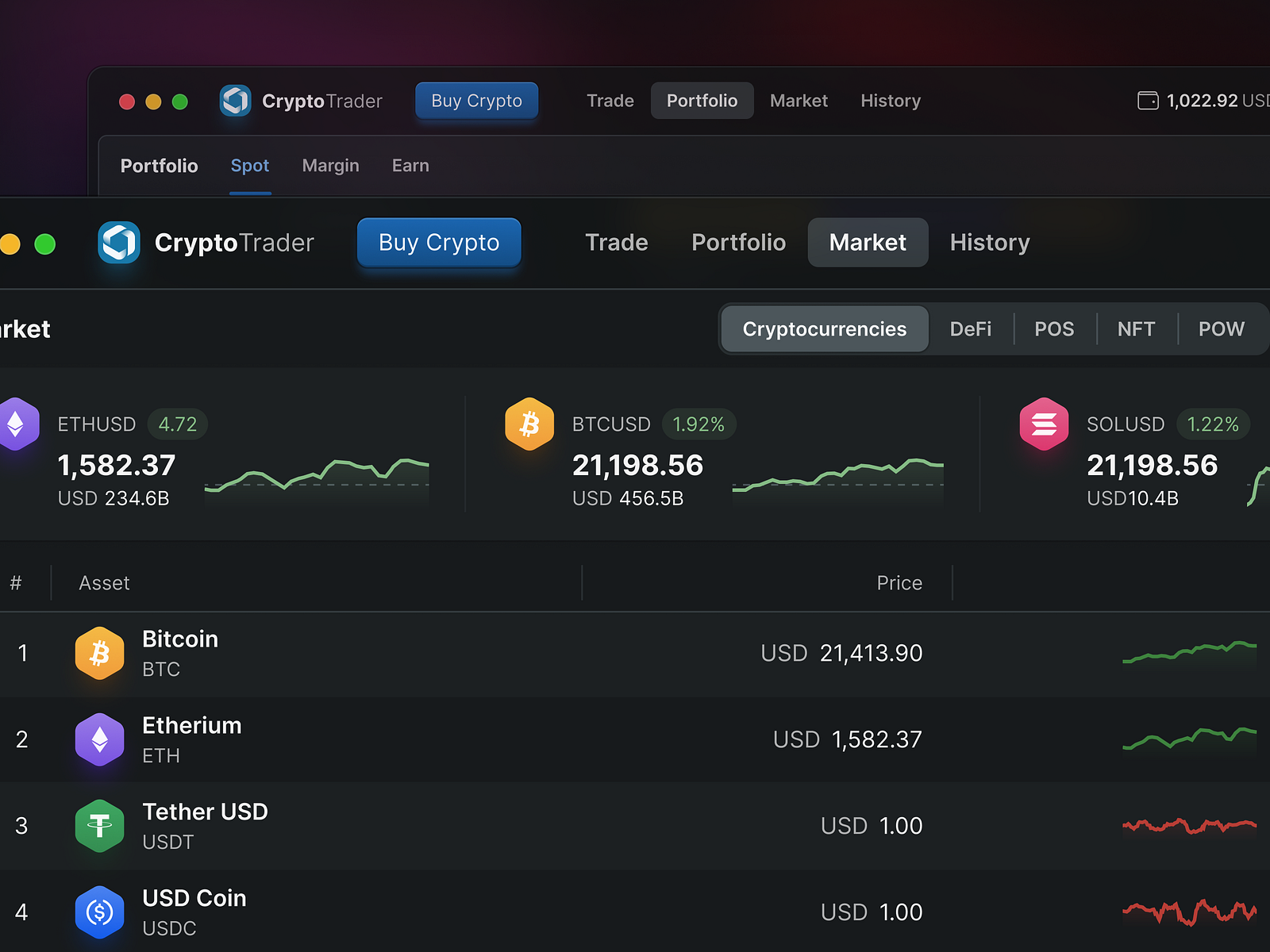
Task: Switch market filter to DeFi
Action: pos(970,329)
